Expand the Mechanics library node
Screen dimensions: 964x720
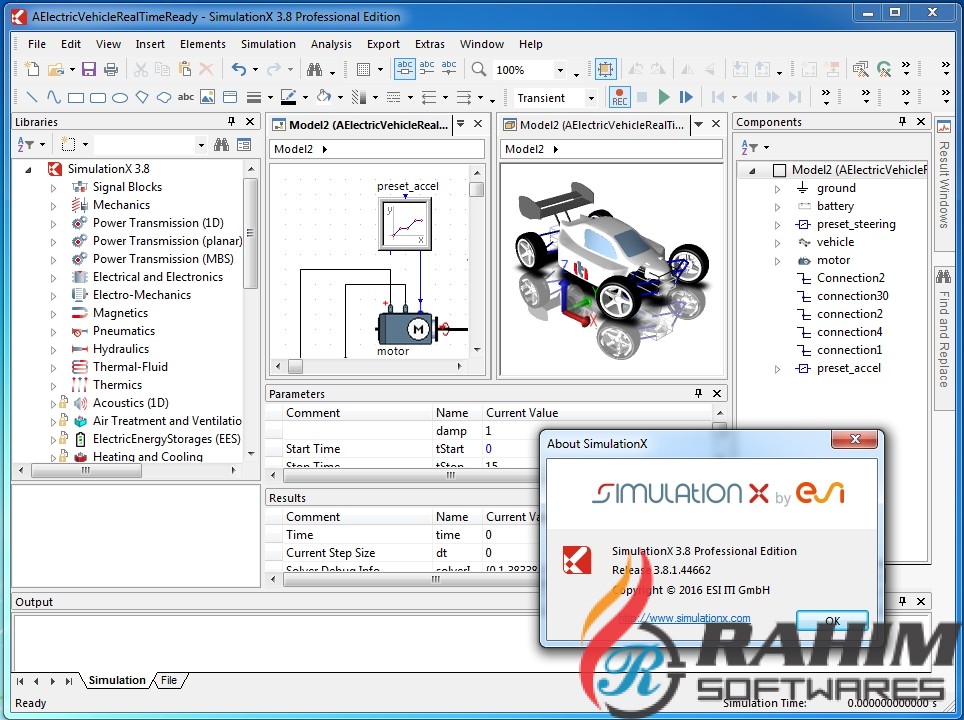click(53, 205)
